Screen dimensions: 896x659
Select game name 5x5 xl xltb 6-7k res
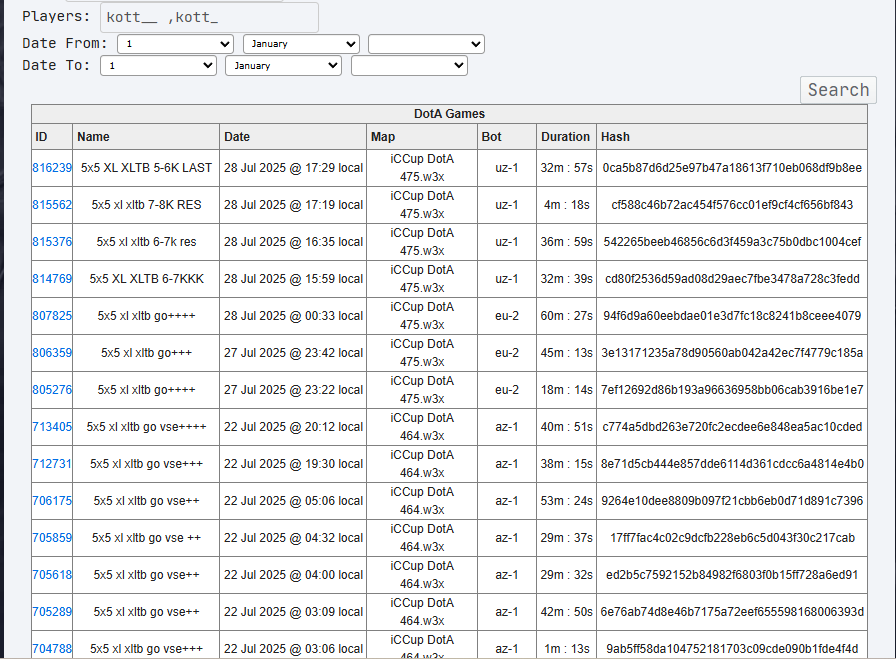146,242
